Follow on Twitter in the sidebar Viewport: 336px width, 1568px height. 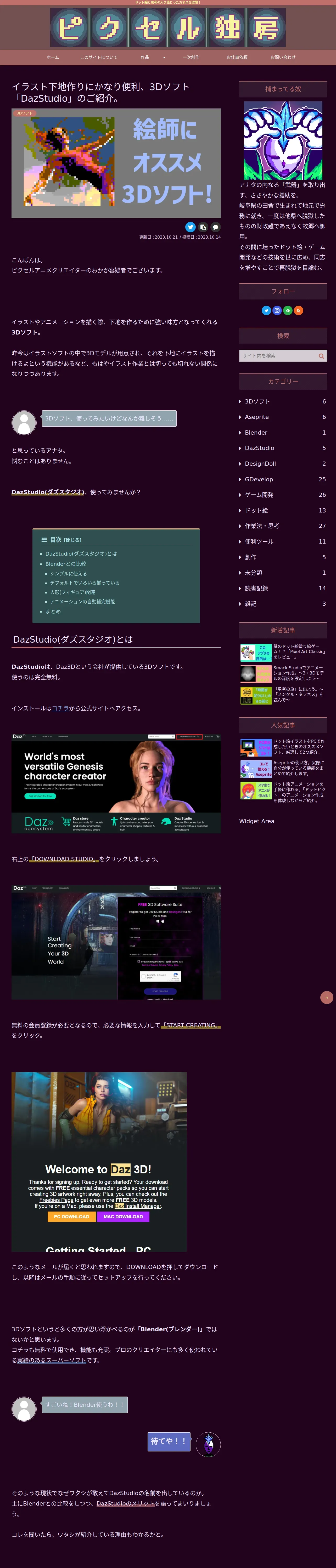click(266, 310)
